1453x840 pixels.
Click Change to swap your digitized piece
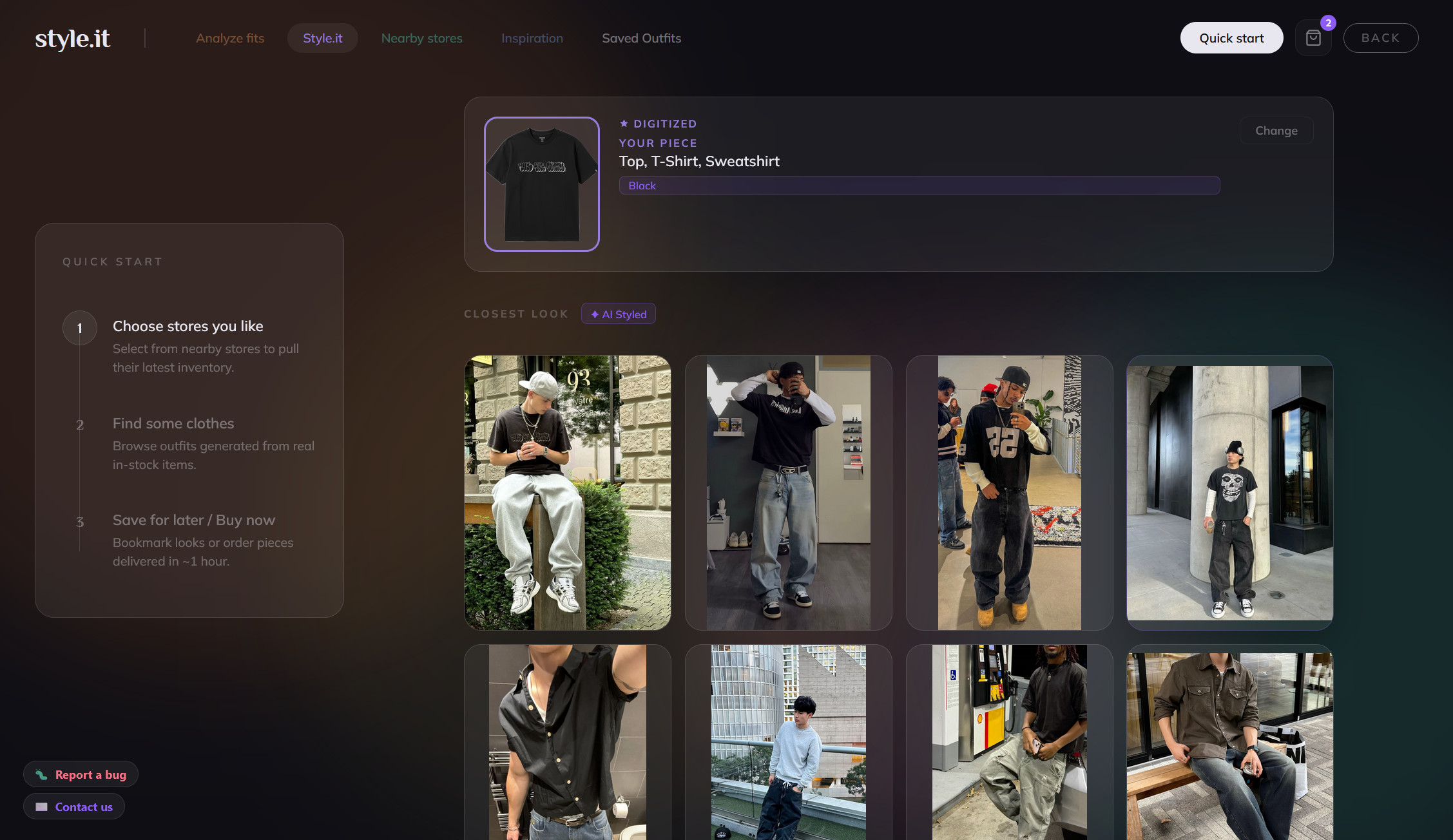pyautogui.click(x=1276, y=130)
